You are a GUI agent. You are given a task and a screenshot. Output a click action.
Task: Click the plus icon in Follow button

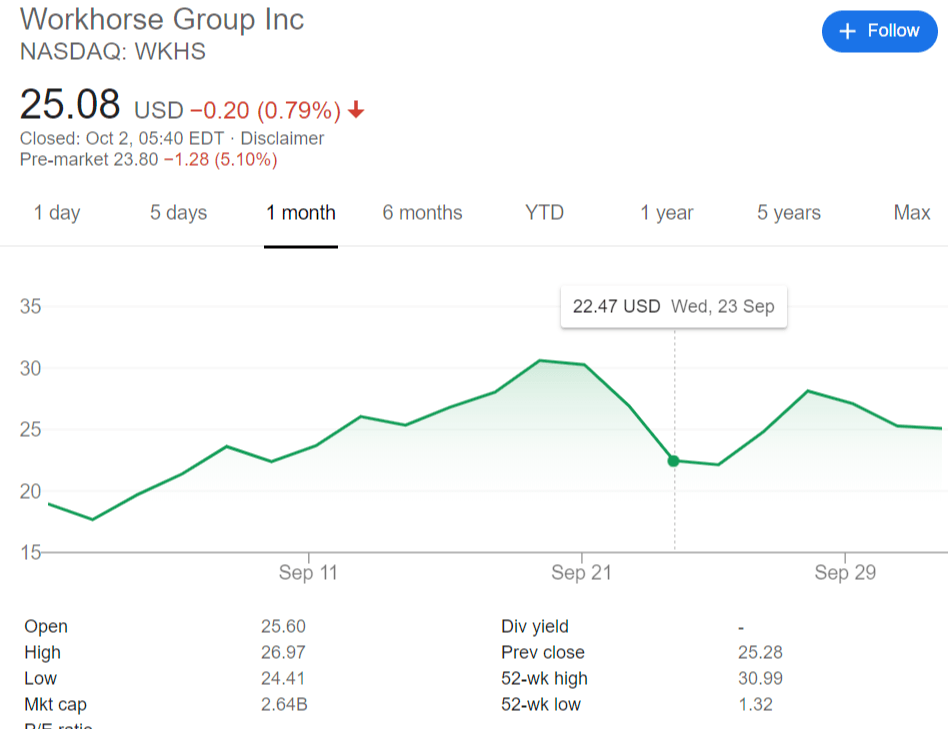tap(848, 31)
